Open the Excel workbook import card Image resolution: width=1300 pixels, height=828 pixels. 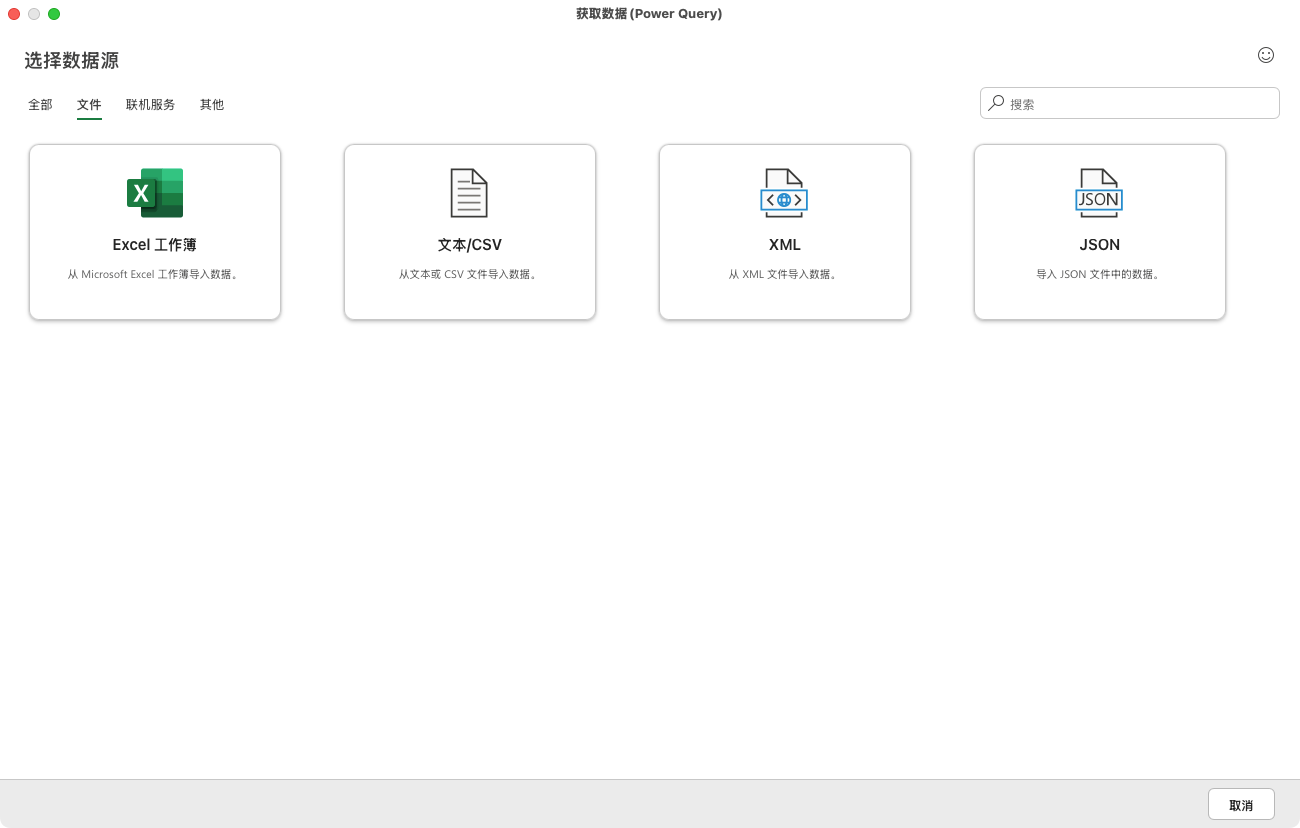tap(154, 231)
